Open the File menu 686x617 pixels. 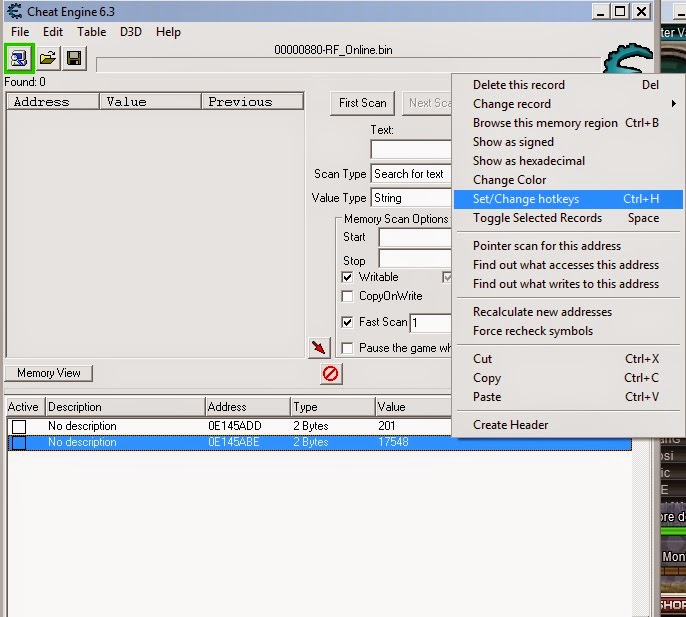20,32
